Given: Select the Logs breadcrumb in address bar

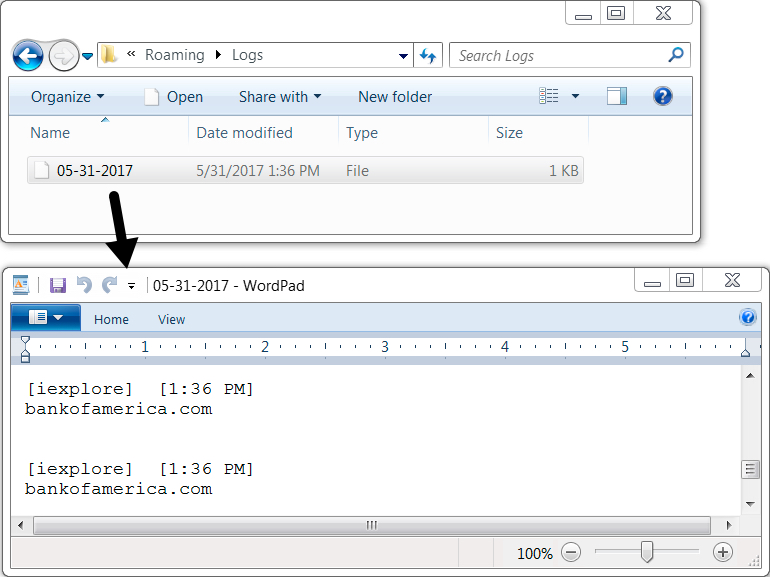Looking at the screenshot, I should point(247,55).
